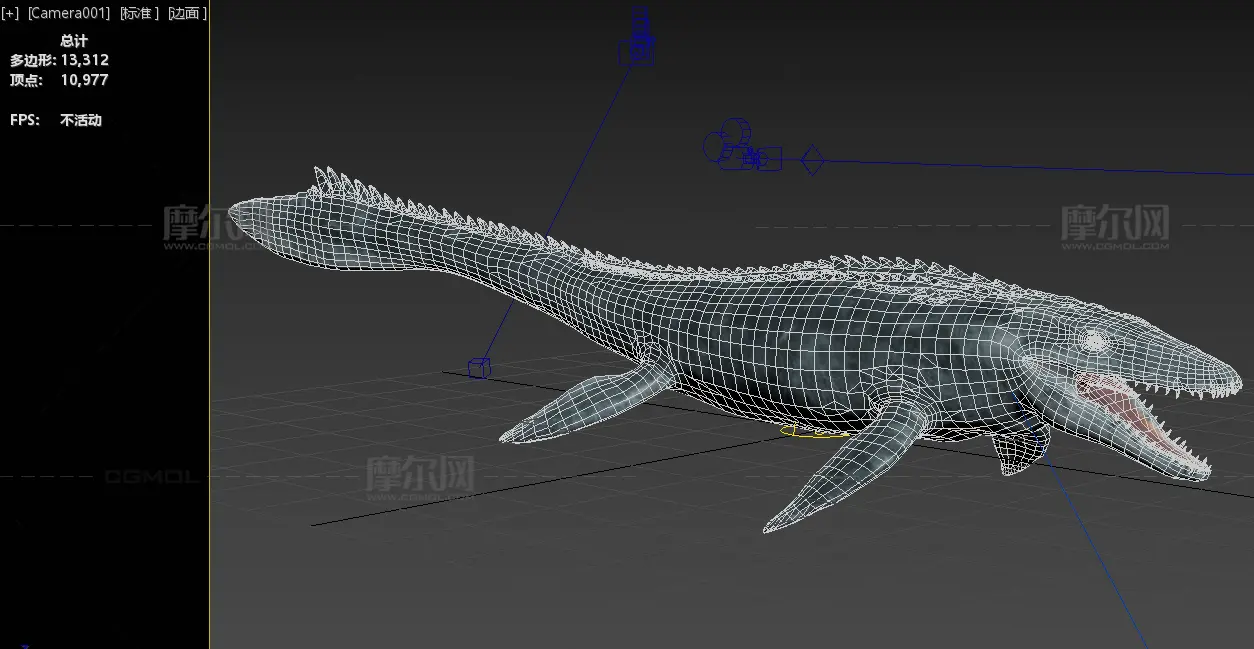Open the Camera001 viewport label menu

tap(68, 13)
